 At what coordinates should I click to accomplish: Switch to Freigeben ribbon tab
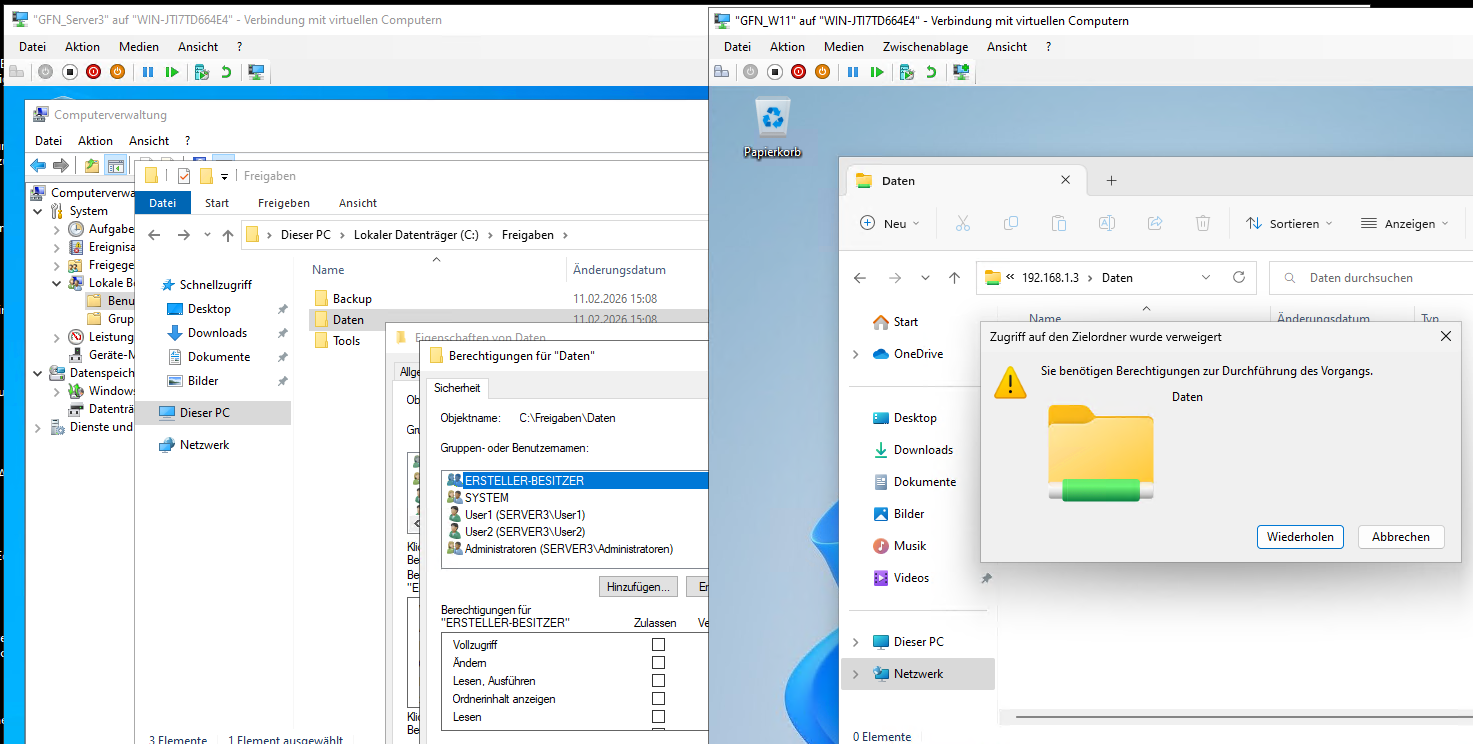(284, 203)
